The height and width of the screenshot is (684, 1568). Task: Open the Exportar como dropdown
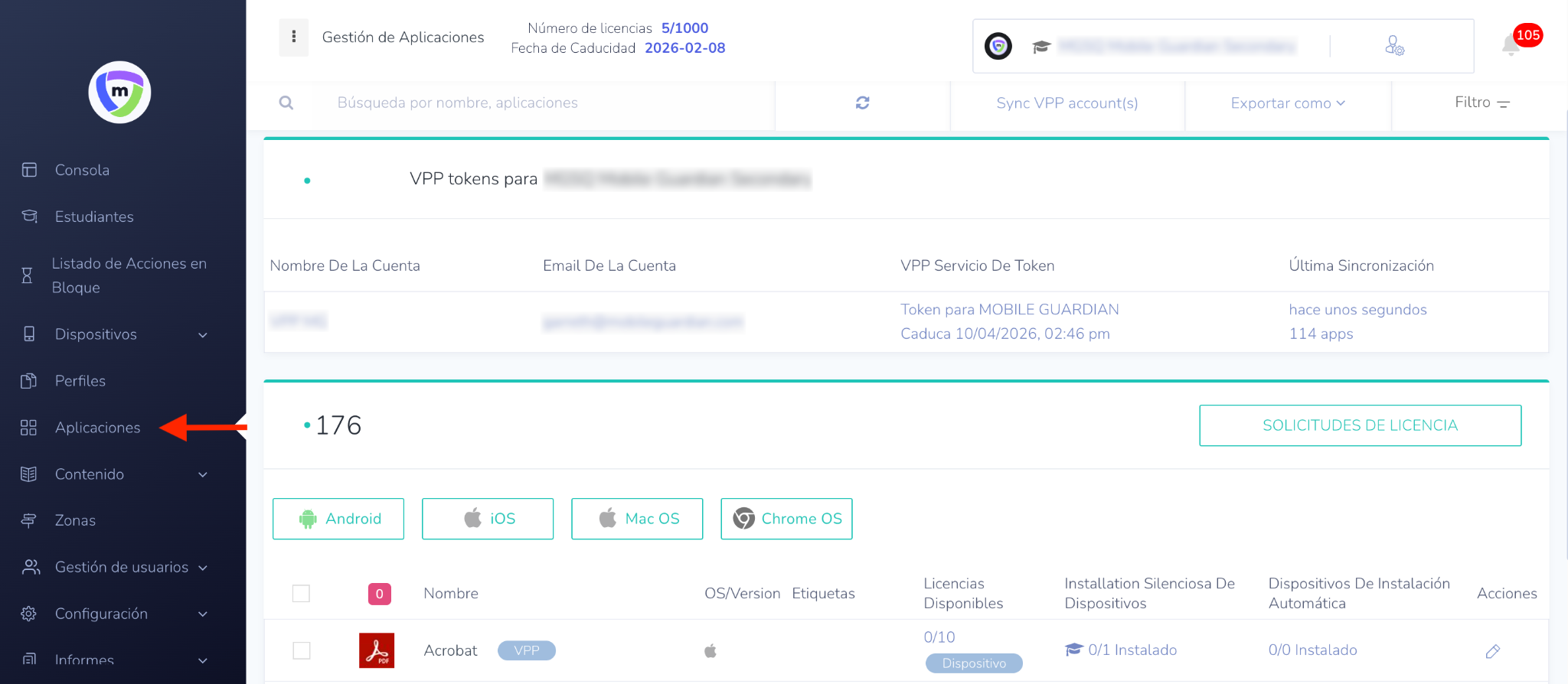click(1288, 103)
